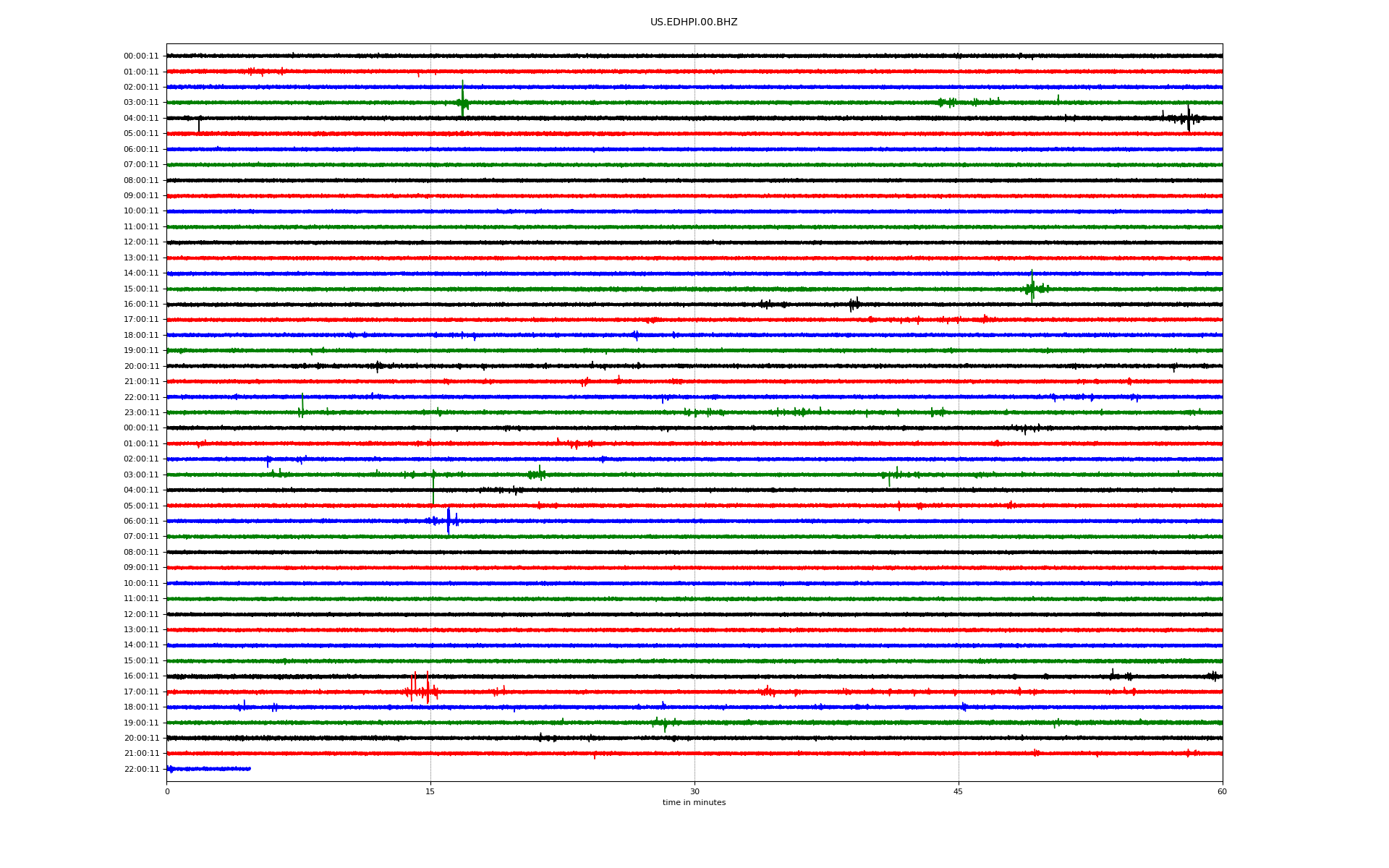Viewport: 1389px width, 868px height.
Task: Click the topmost 00:00:11 row label
Action: 141,56
